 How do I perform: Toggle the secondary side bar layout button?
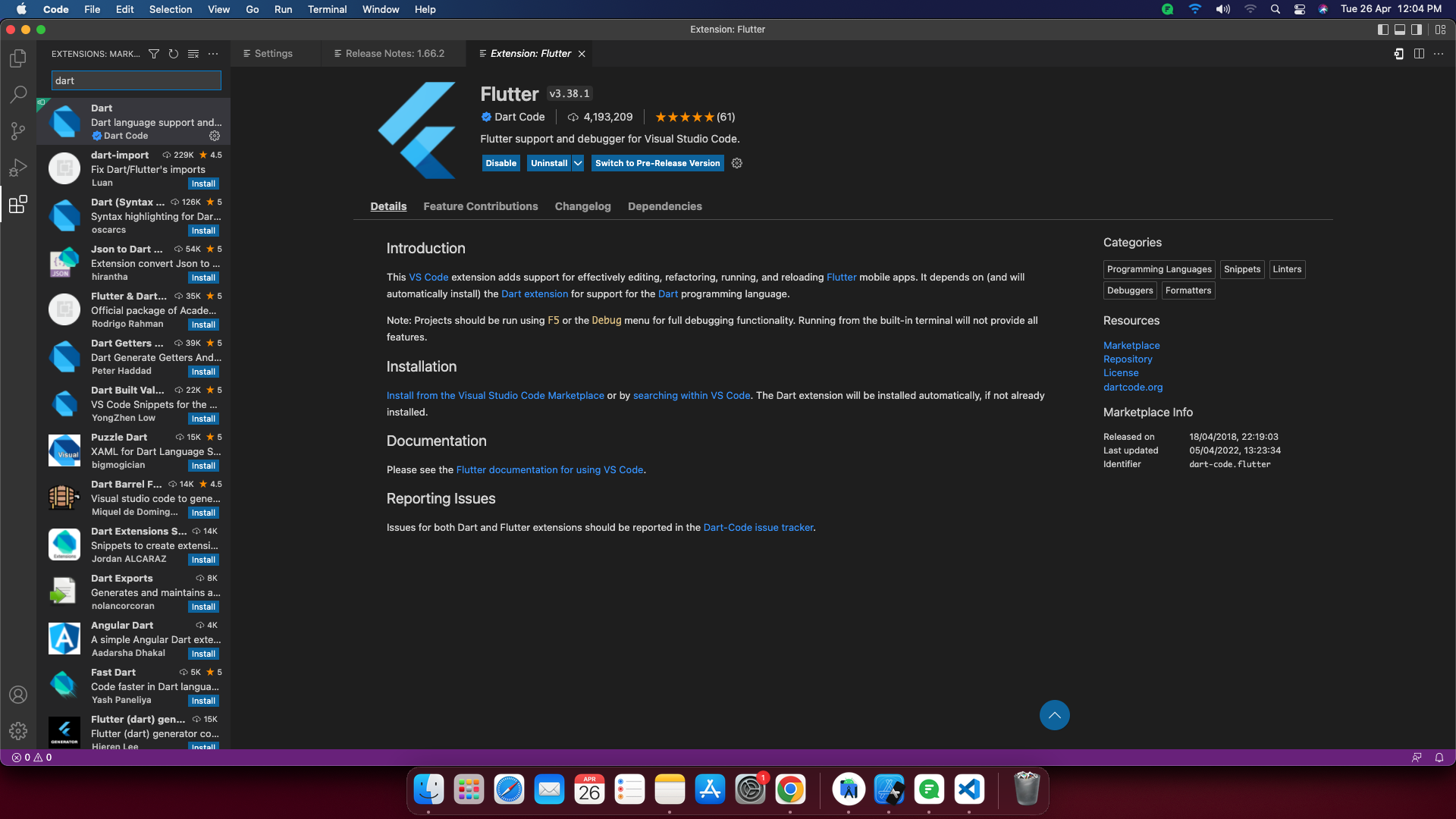pos(1417,30)
